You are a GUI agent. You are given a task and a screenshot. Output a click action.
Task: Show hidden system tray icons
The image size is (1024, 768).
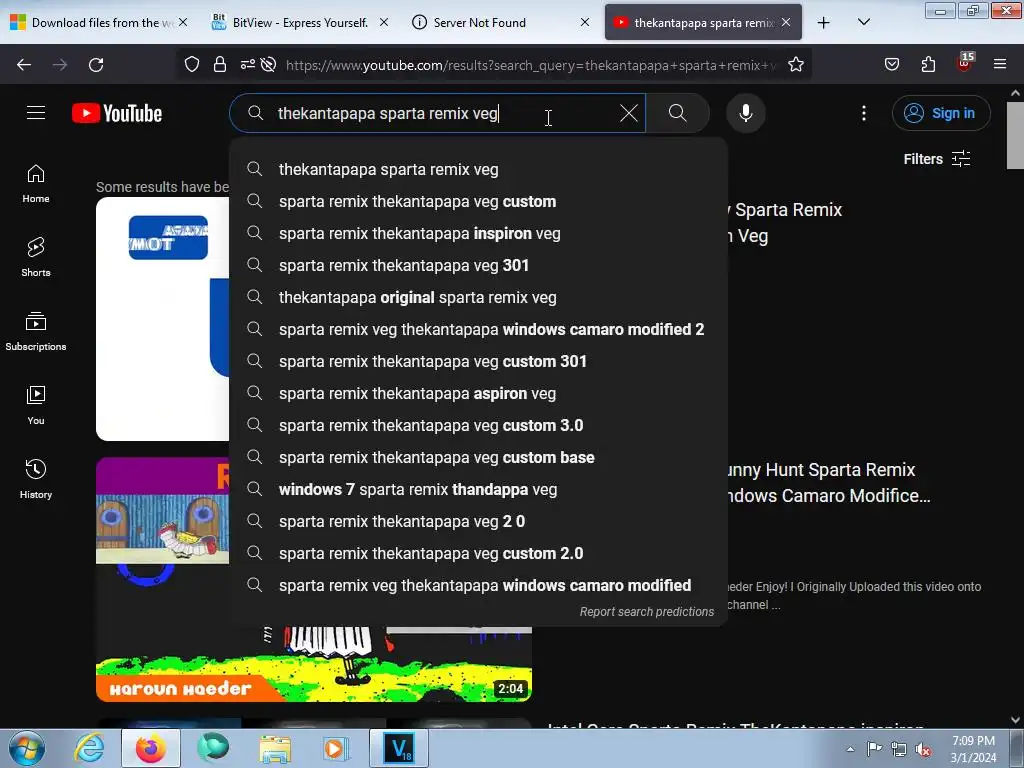850,749
